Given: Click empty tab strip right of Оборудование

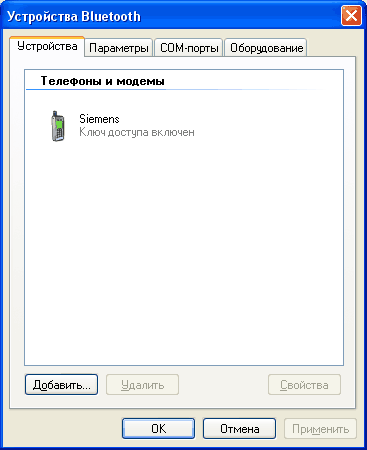Looking at the screenshot, I should (332, 47).
